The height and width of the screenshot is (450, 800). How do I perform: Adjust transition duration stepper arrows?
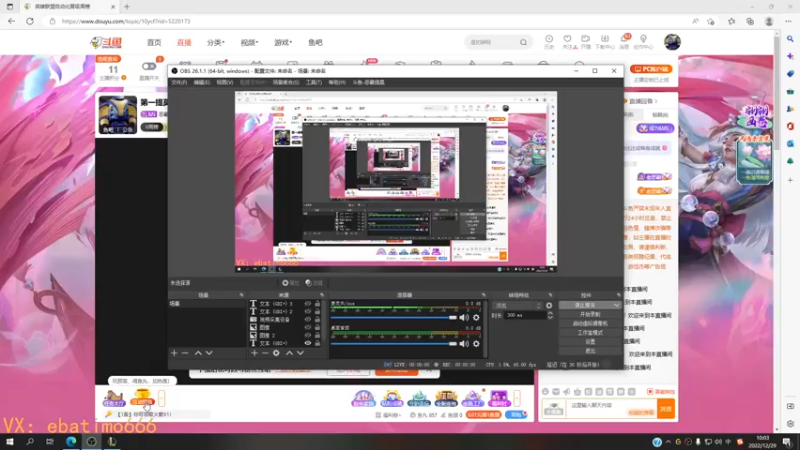[x=549, y=315]
